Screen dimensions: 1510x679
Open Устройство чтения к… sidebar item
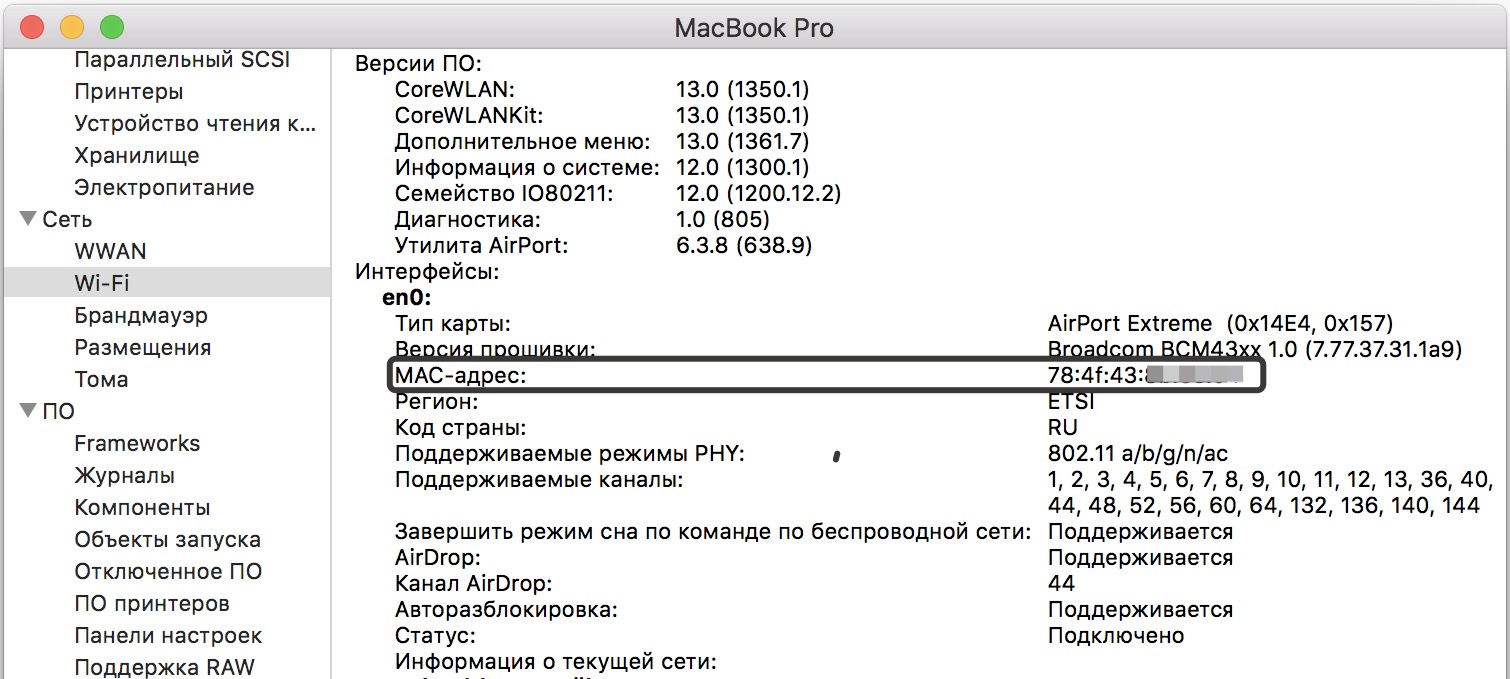point(195,124)
